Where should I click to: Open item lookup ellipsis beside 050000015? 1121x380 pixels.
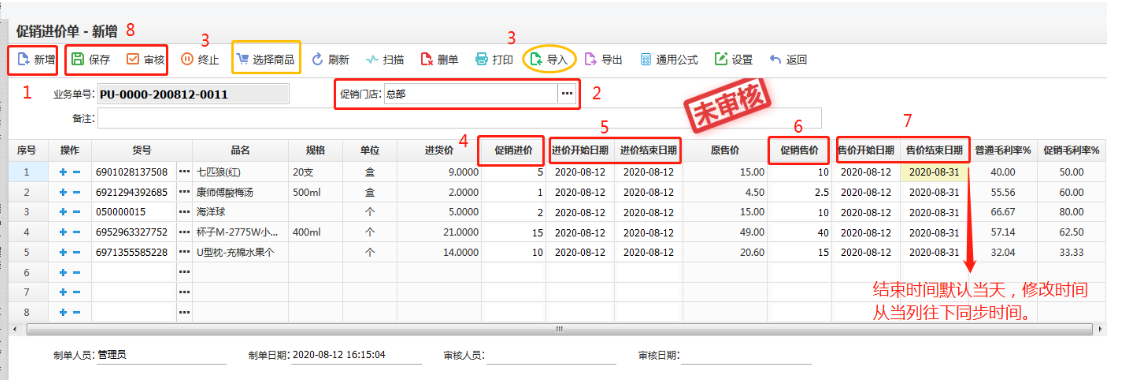tap(184, 212)
